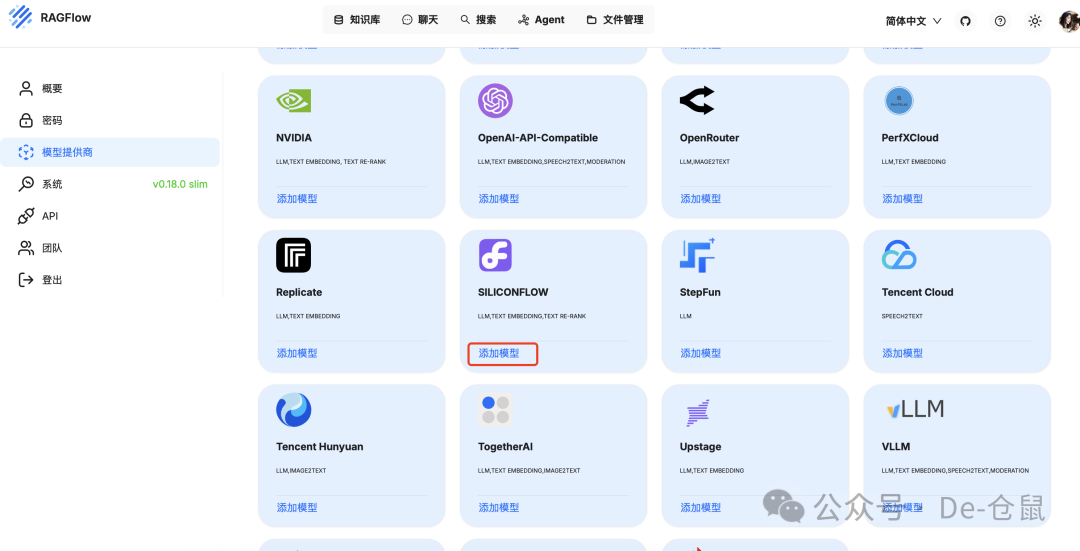1080x551 pixels.
Task: Click the VLLM card title
Action: (x=896, y=446)
